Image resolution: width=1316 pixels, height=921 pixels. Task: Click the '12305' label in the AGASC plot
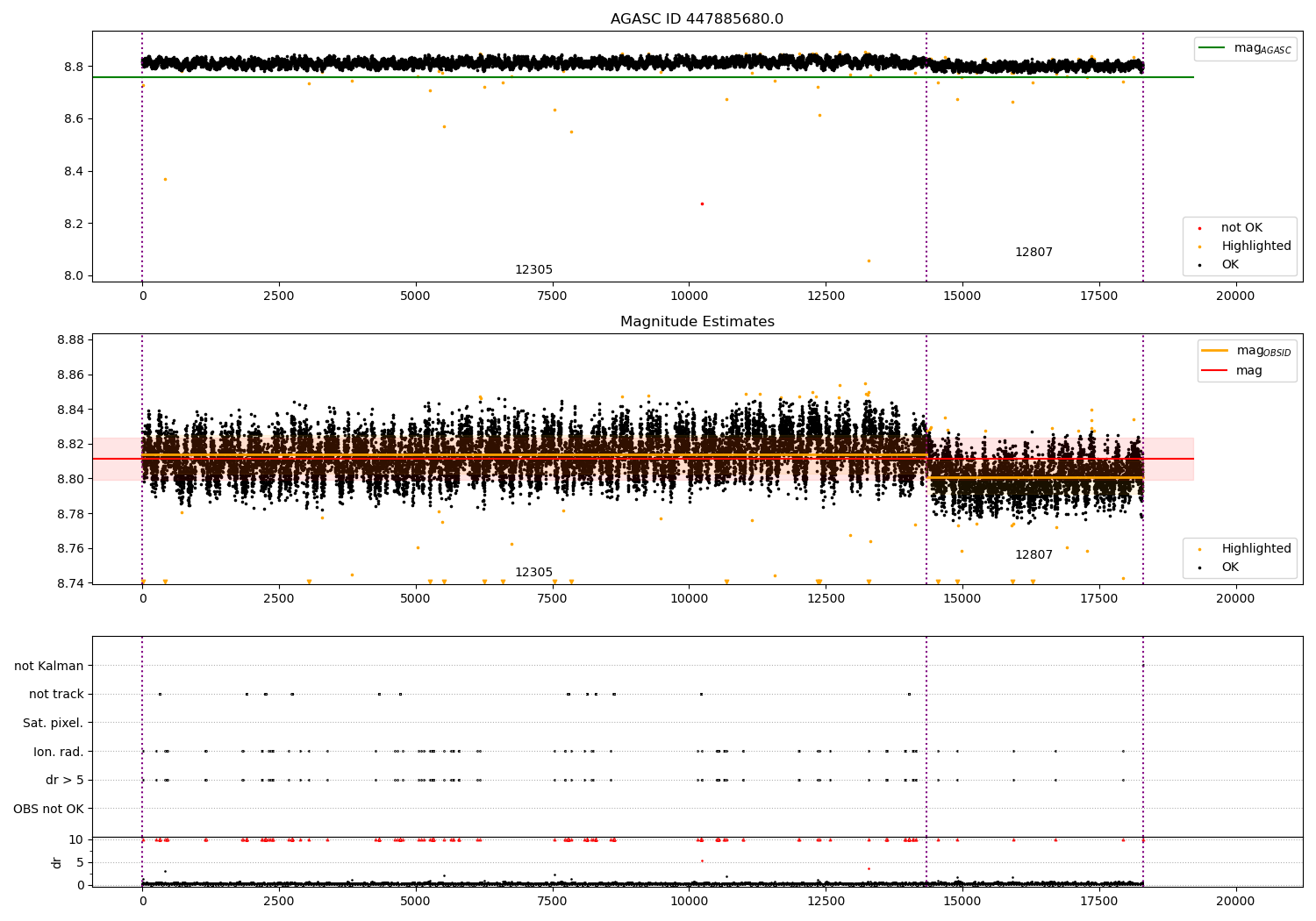point(533,270)
